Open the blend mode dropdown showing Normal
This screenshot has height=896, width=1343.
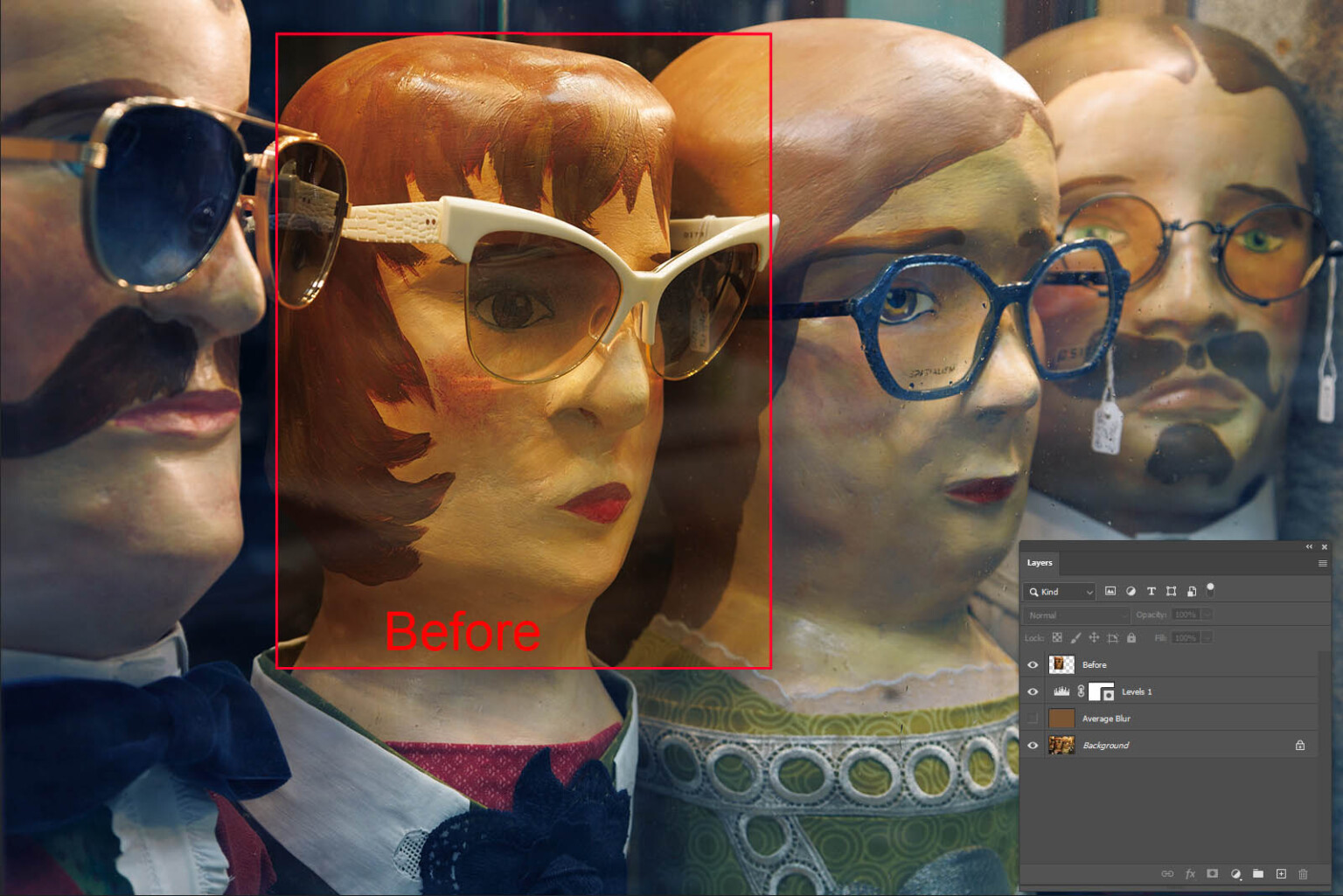pos(1075,615)
